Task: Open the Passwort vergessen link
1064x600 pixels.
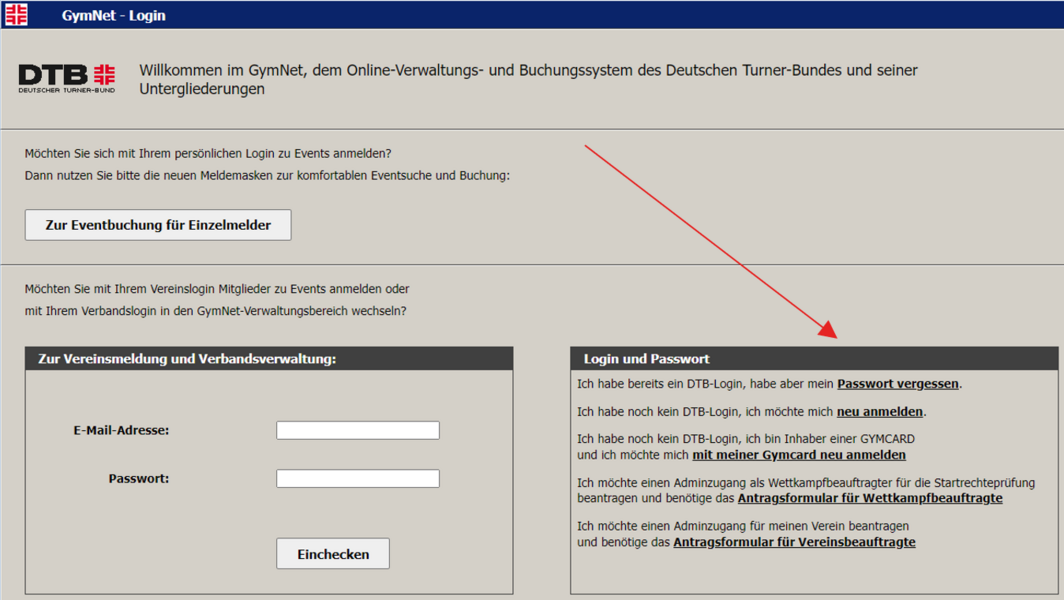Action: pyautogui.click(x=898, y=383)
